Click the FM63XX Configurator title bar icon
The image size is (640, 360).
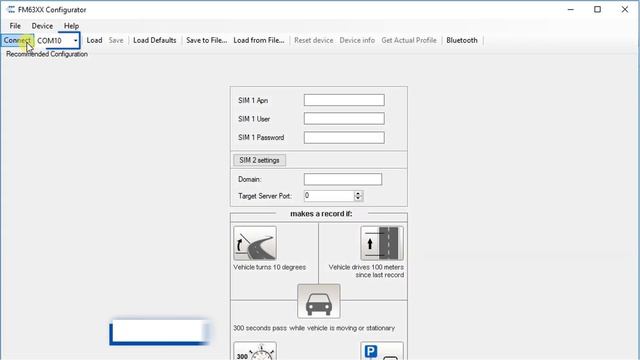(x=11, y=9)
